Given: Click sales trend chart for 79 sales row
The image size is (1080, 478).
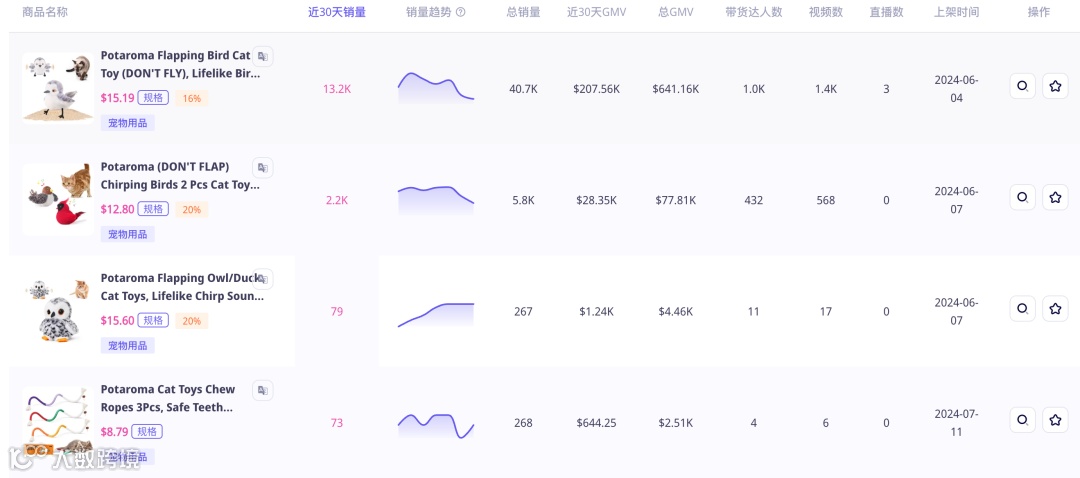Looking at the screenshot, I should tap(436, 314).
